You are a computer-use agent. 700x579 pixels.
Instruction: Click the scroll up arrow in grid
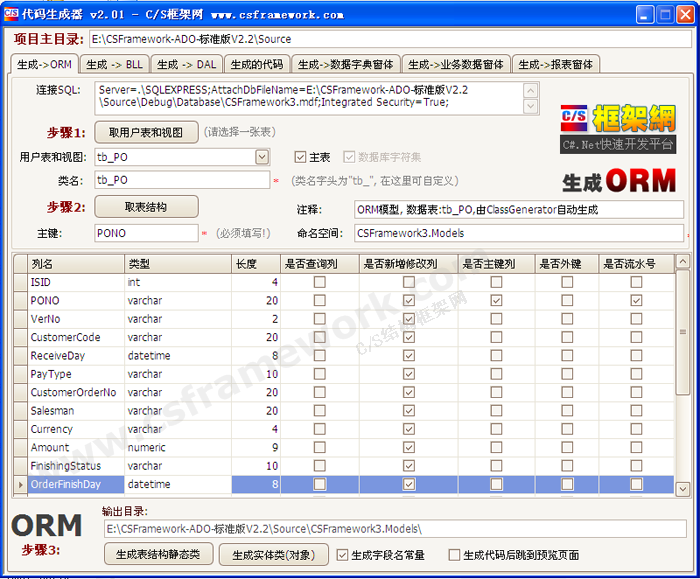tap(682, 263)
